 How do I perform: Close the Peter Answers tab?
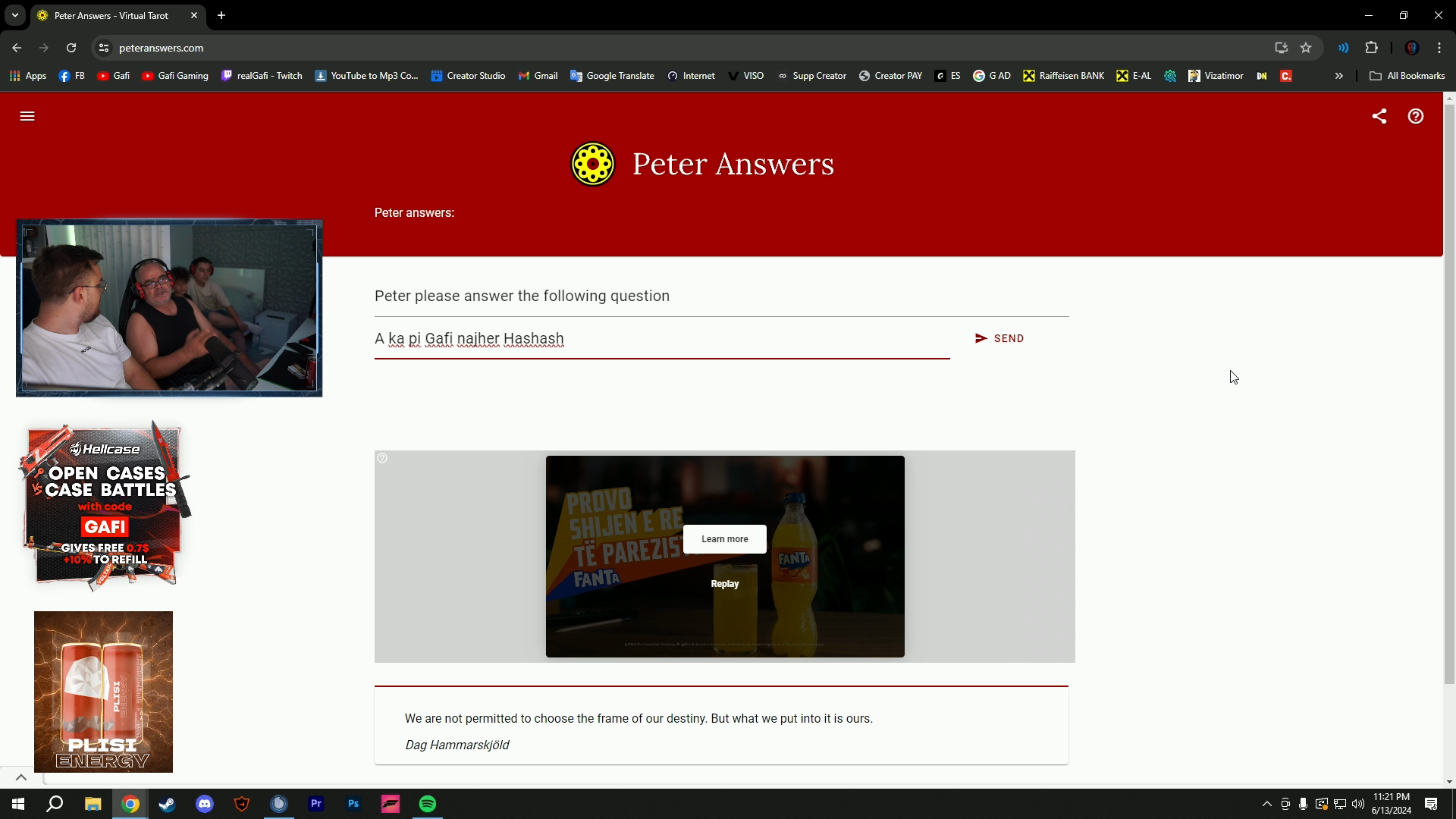coord(194,15)
